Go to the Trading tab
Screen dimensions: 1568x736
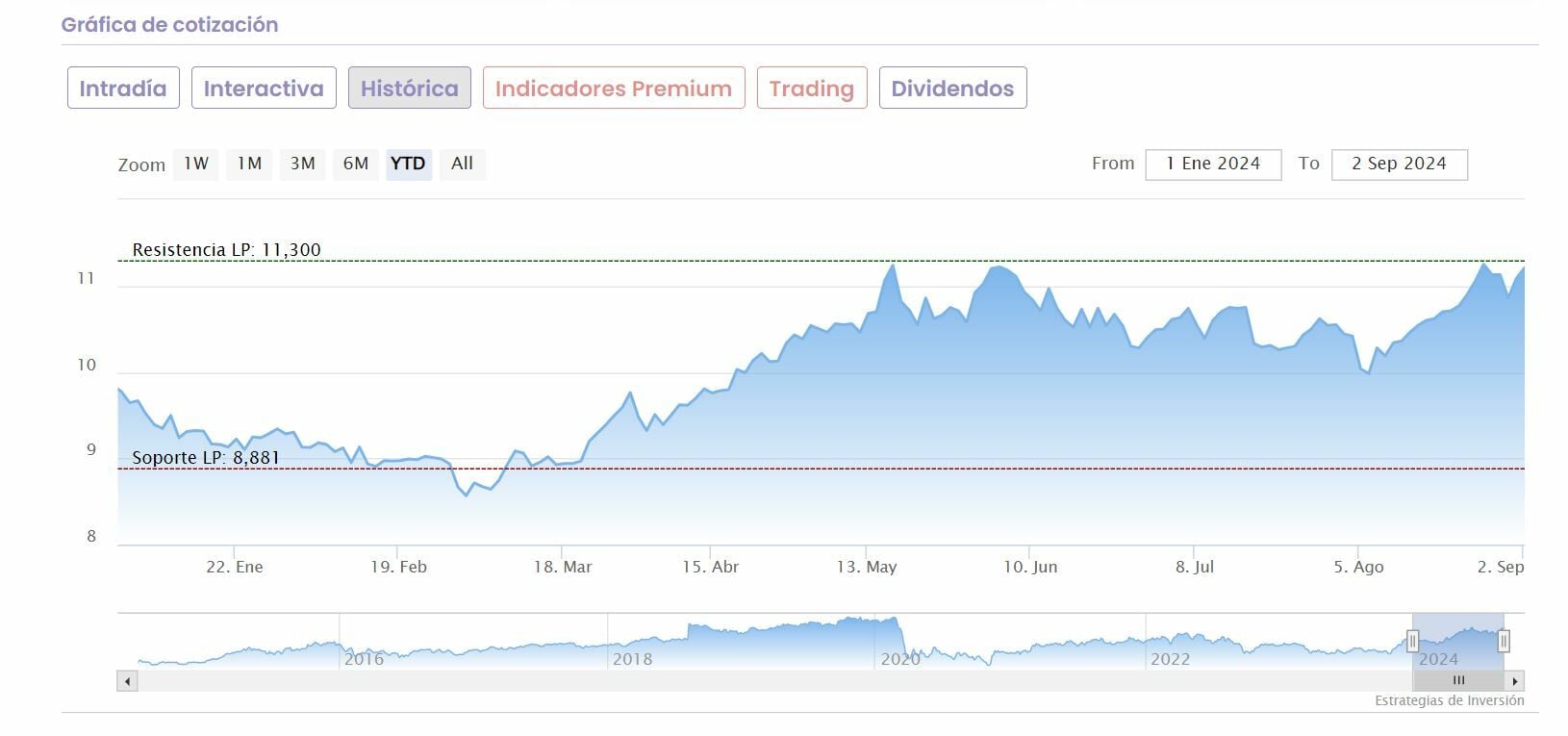pyautogui.click(x=812, y=89)
